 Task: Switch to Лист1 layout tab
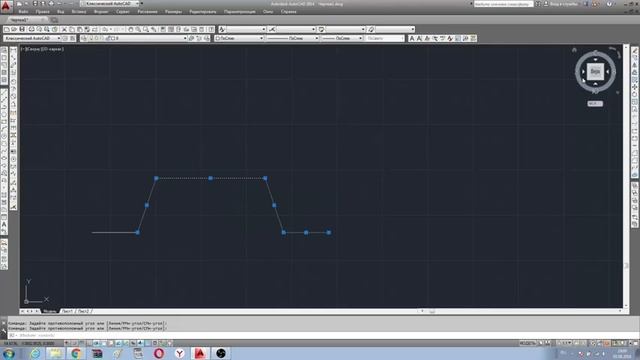click(x=67, y=311)
